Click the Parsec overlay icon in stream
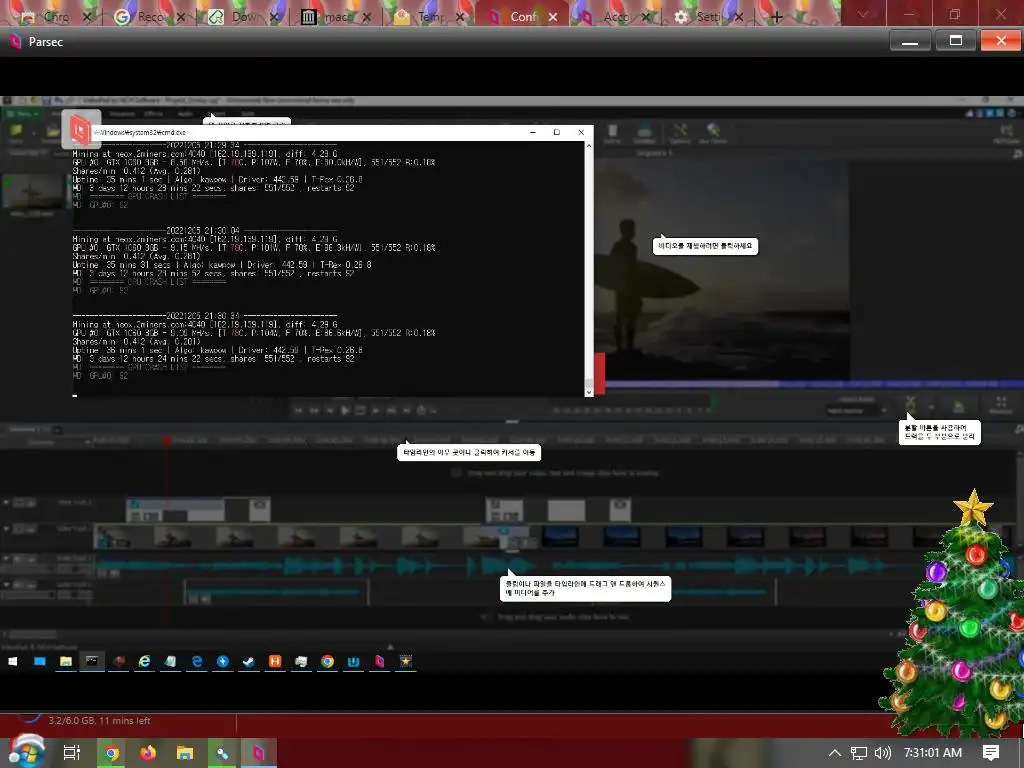Viewport: 1024px width, 768px height. [x=80, y=129]
